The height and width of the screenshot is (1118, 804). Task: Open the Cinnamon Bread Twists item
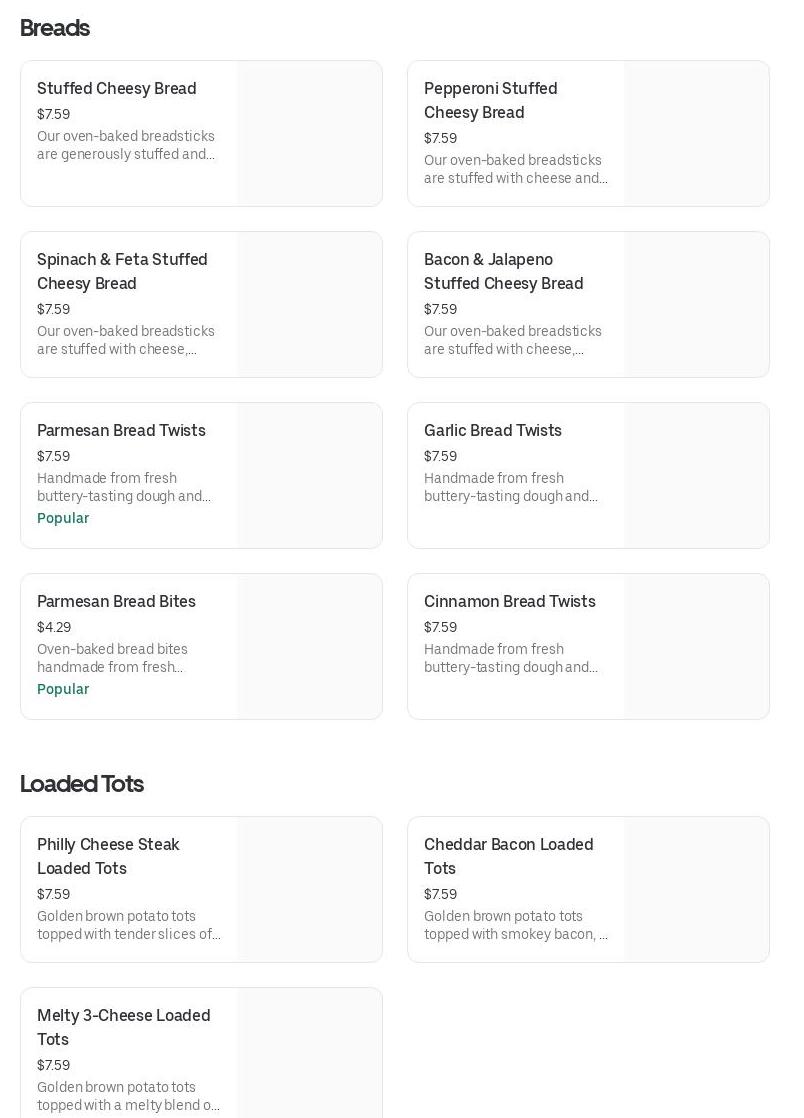point(510,602)
